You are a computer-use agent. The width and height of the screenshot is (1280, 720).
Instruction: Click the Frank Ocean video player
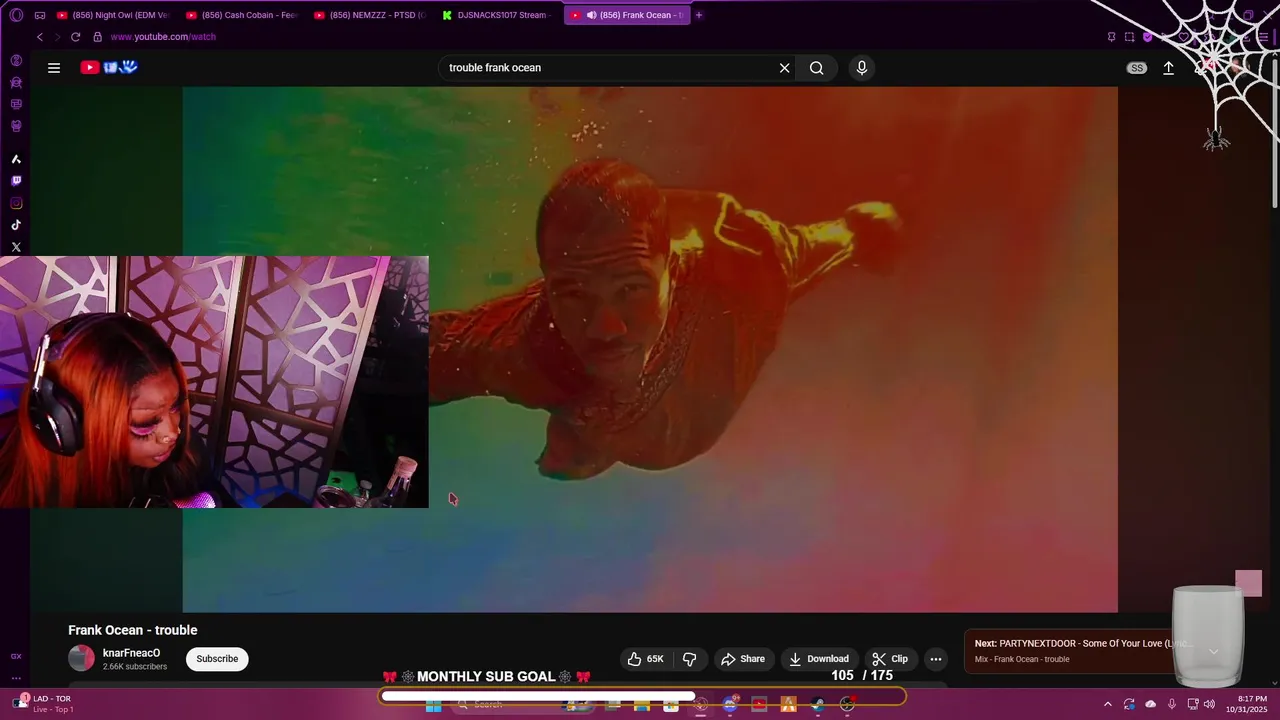[650, 349]
